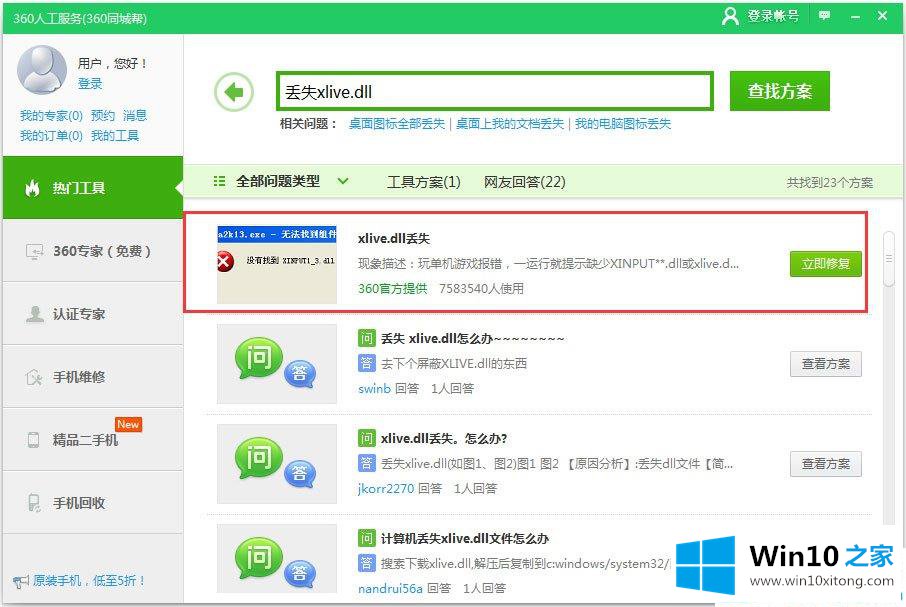The image size is (906, 607).
Task: Open the feedback message icon in title bar
Action: [825, 16]
